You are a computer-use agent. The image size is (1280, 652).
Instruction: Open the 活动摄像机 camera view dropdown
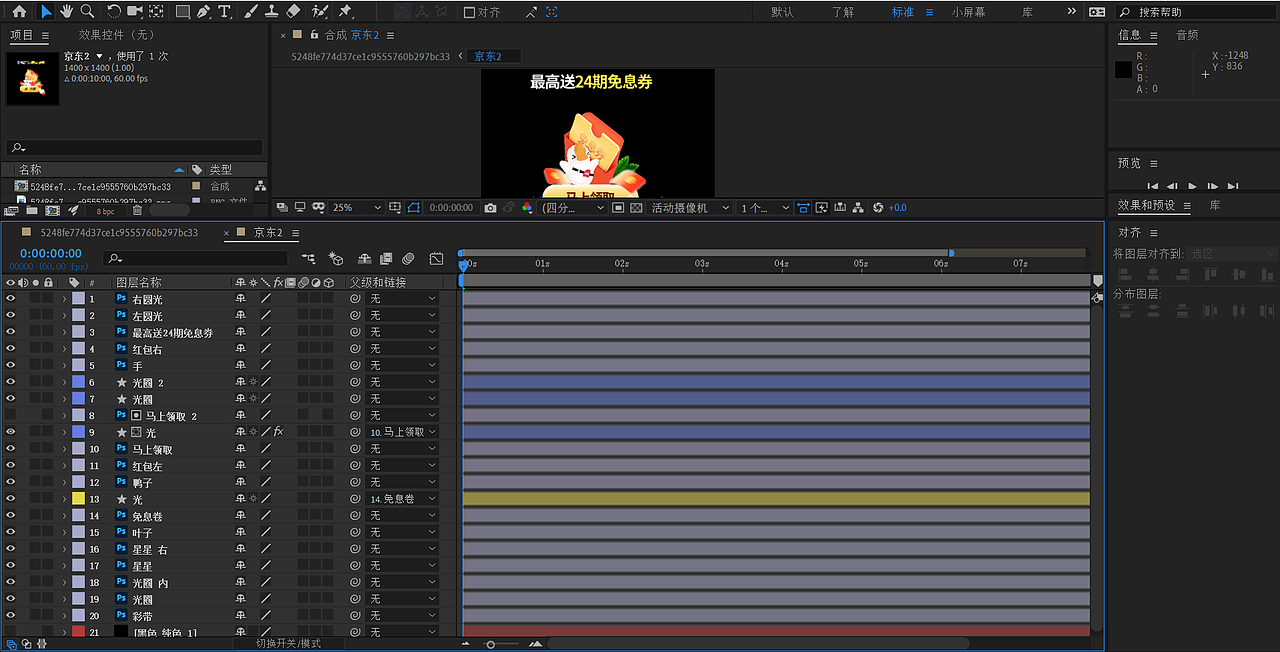tap(690, 208)
